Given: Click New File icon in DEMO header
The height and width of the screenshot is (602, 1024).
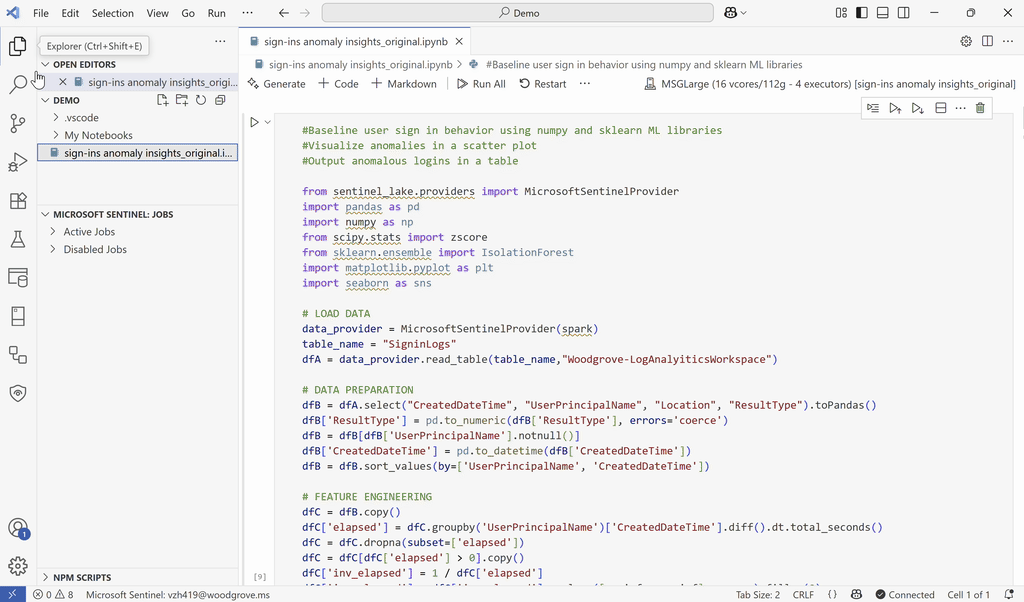Looking at the screenshot, I should point(163,100).
